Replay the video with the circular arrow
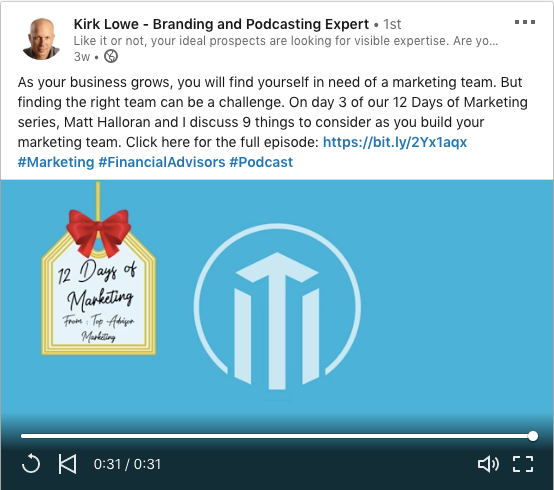This screenshot has height=490, width=554. [x=31, y=463]
